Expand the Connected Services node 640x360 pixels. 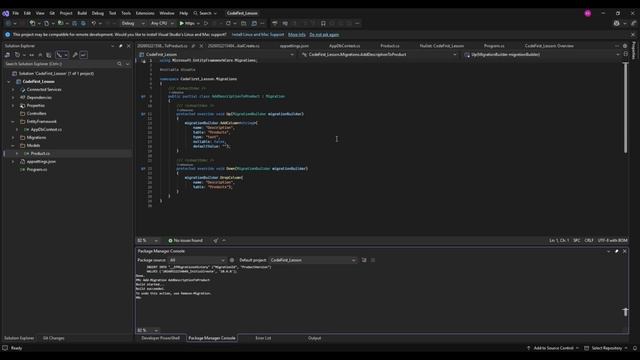(13, 89)
